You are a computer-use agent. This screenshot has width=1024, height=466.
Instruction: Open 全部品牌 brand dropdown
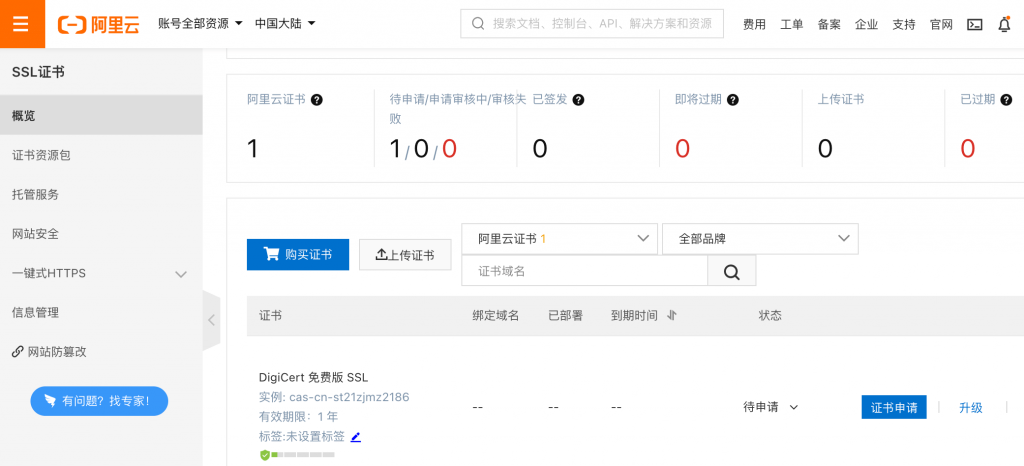[760, 239]
